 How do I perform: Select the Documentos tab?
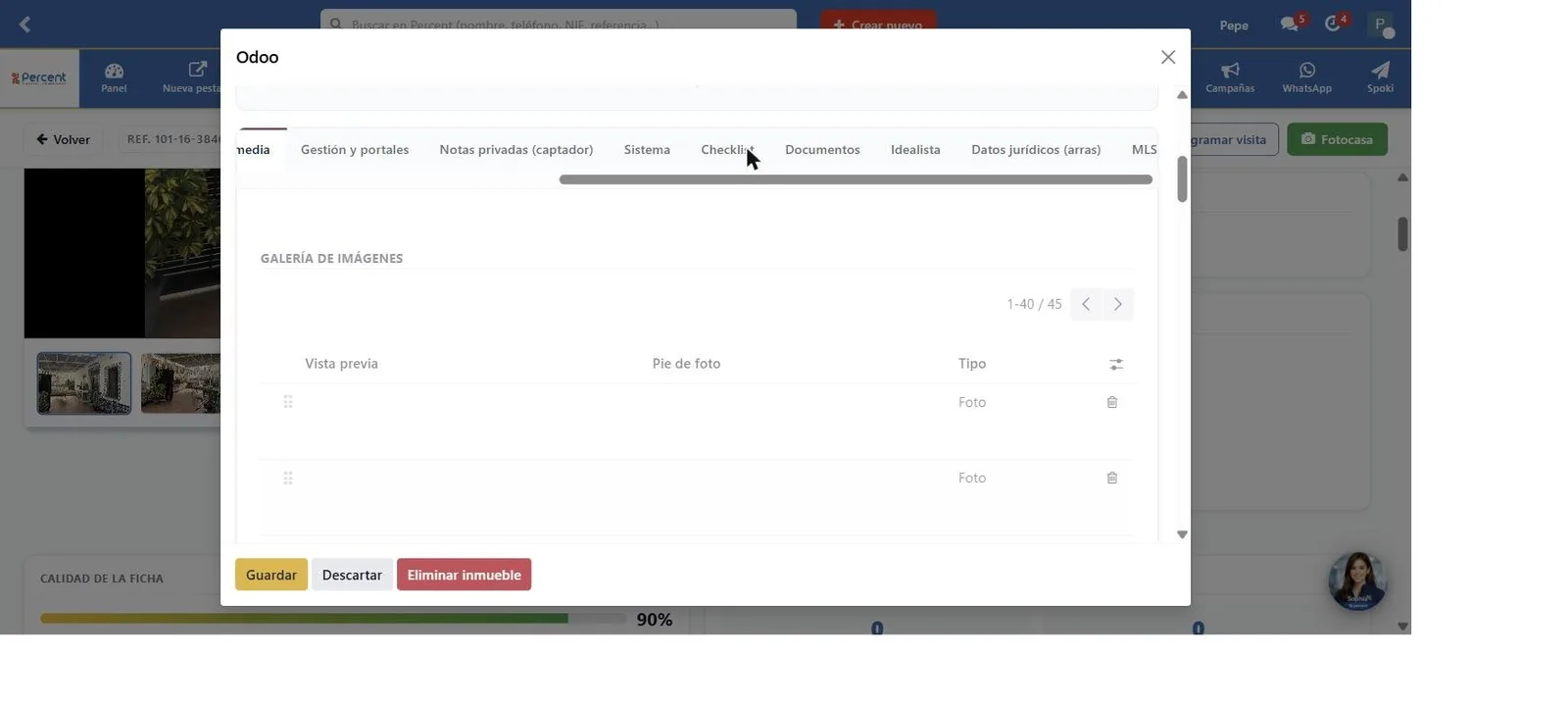822,149
